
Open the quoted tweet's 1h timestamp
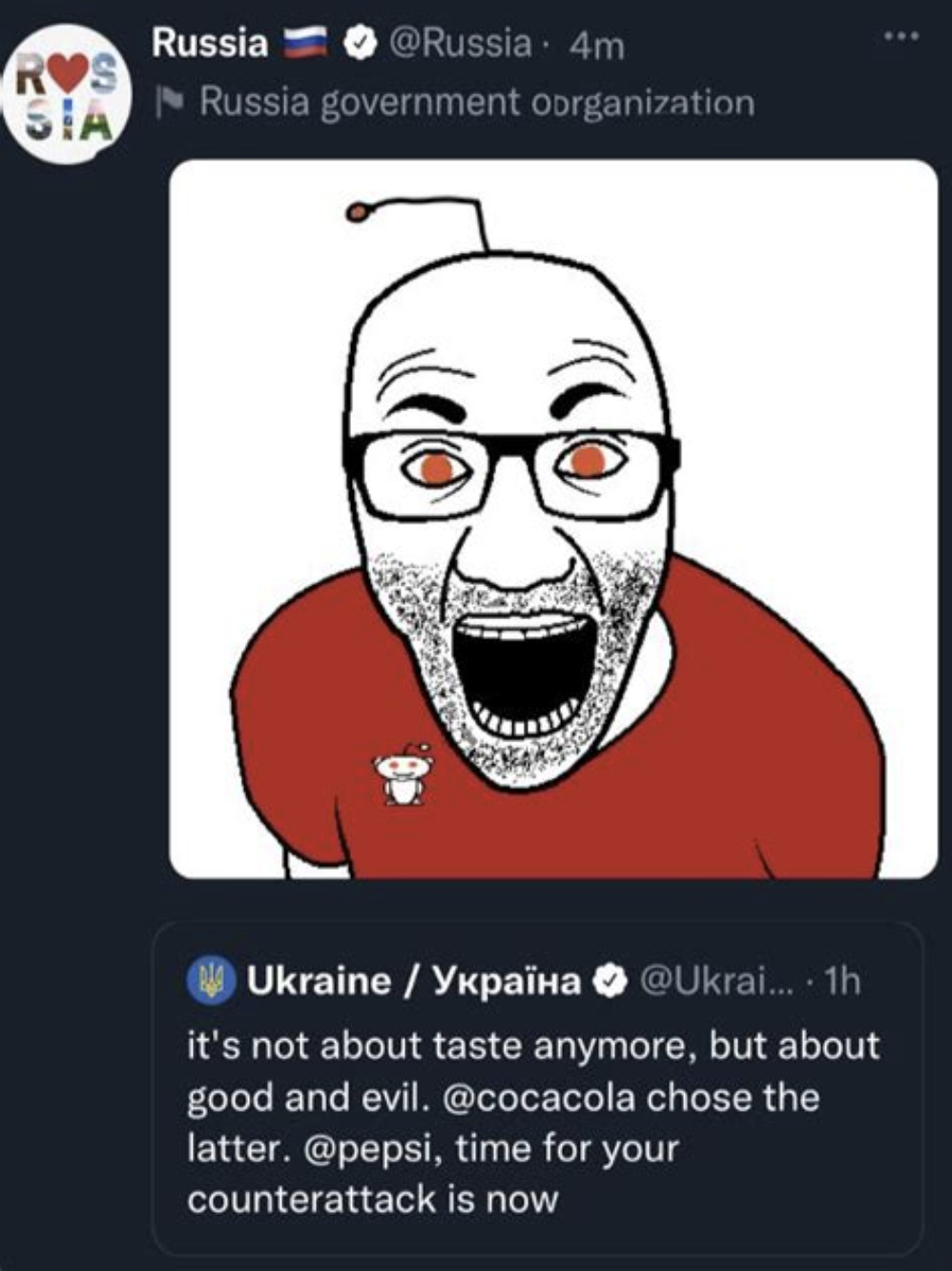(x=842, y=980)
